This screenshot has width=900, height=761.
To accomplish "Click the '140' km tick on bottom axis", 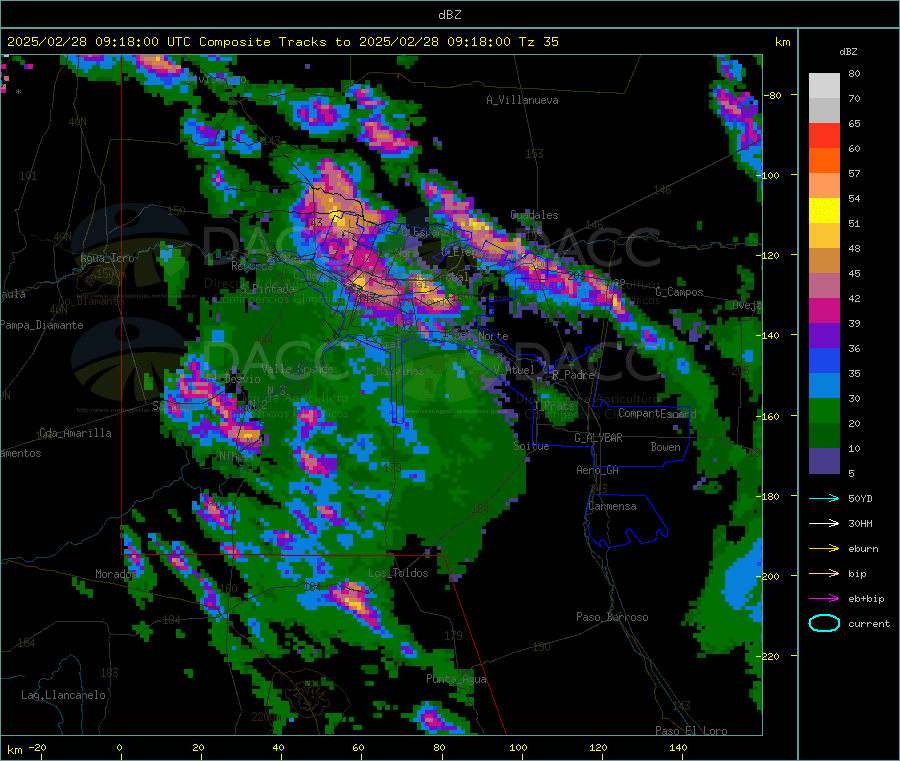I will [x=678, y=748].
